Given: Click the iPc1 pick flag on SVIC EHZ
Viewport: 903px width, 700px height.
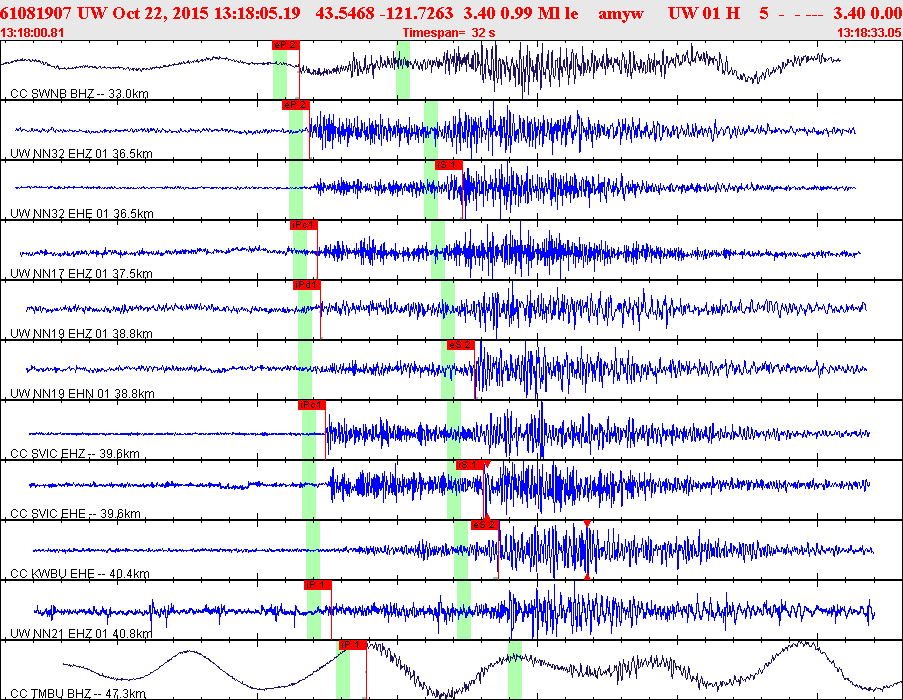Looking at the screenshot, I should 312,405.
